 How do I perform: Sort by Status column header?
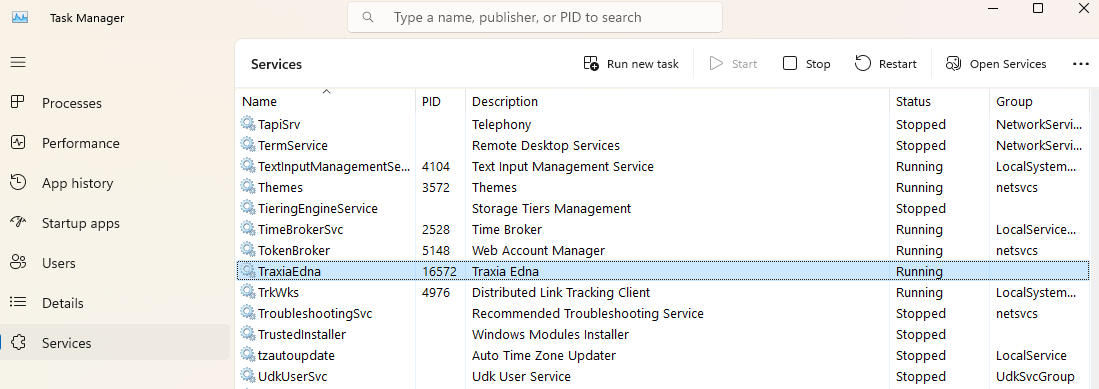(x=940, y=101)
